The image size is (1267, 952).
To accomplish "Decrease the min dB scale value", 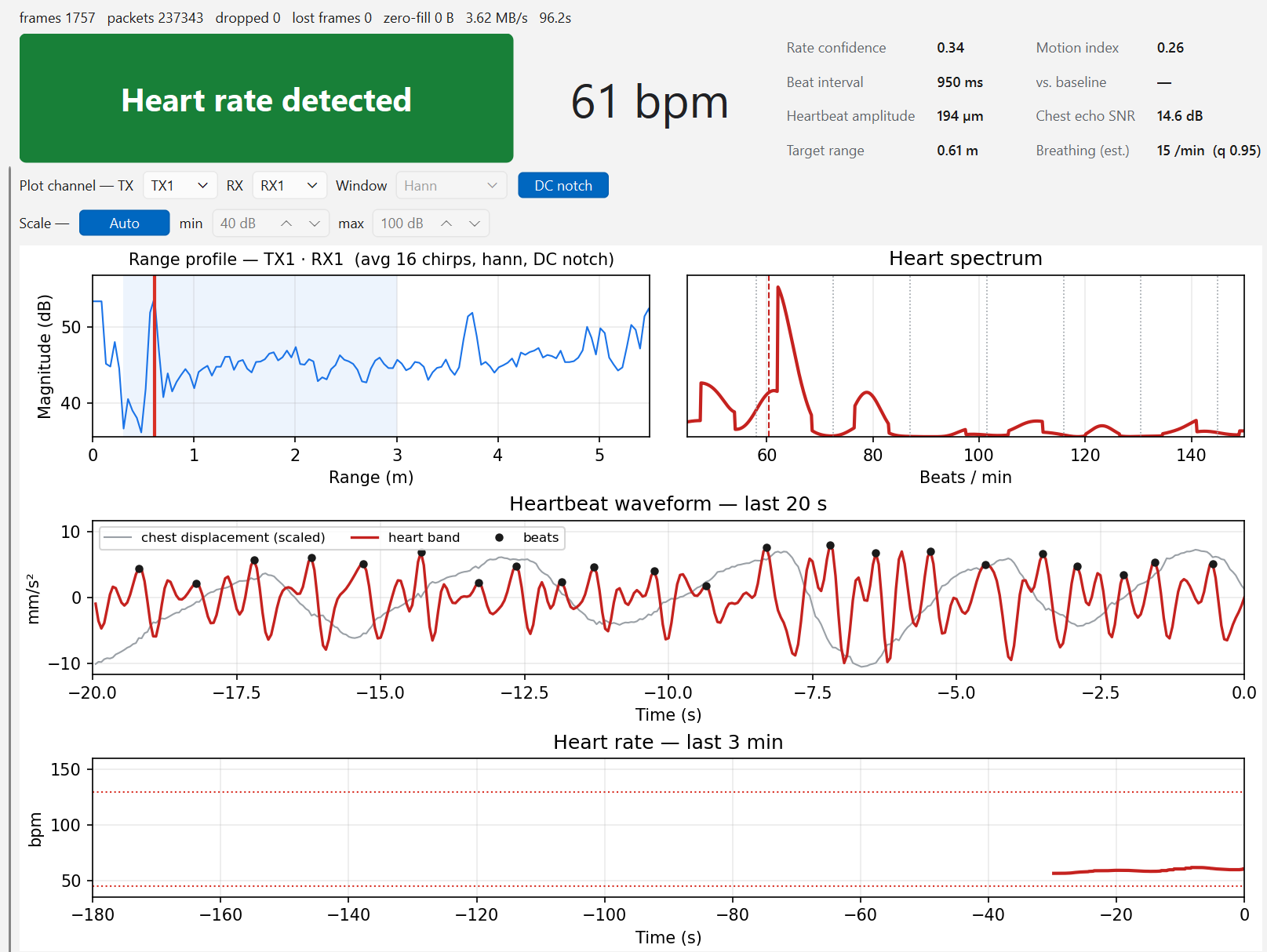I will [x=315, y=223].
